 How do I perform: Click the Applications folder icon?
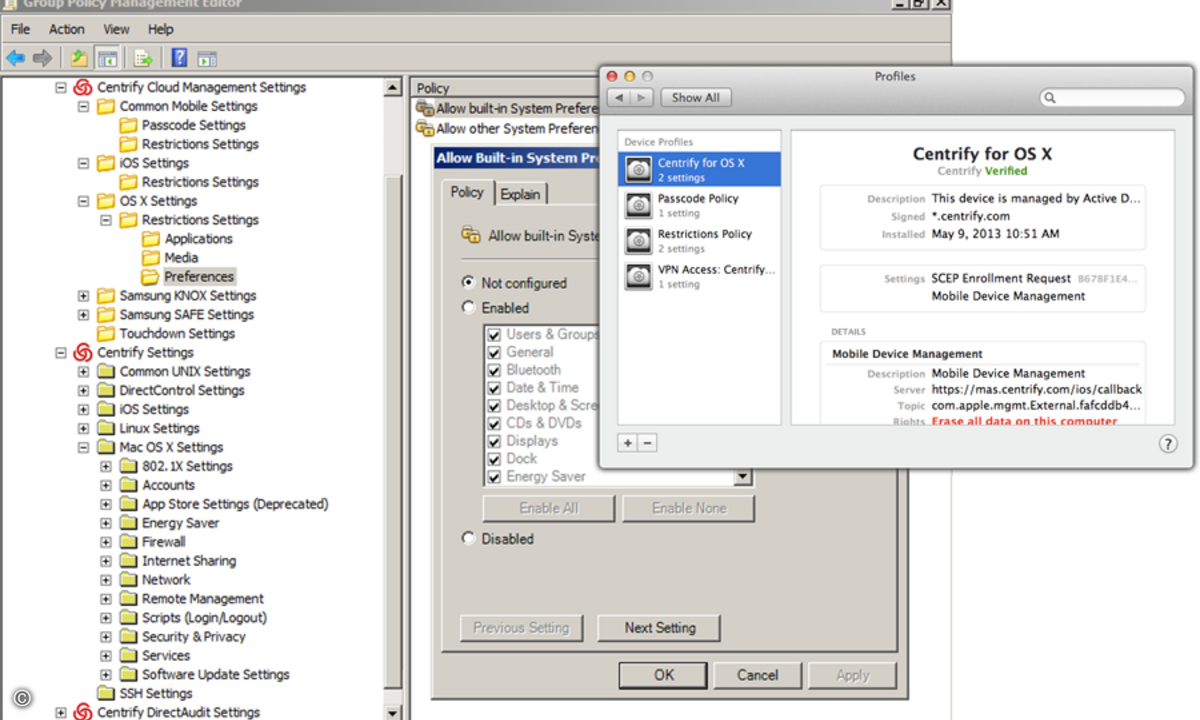(x=151, y=238)
